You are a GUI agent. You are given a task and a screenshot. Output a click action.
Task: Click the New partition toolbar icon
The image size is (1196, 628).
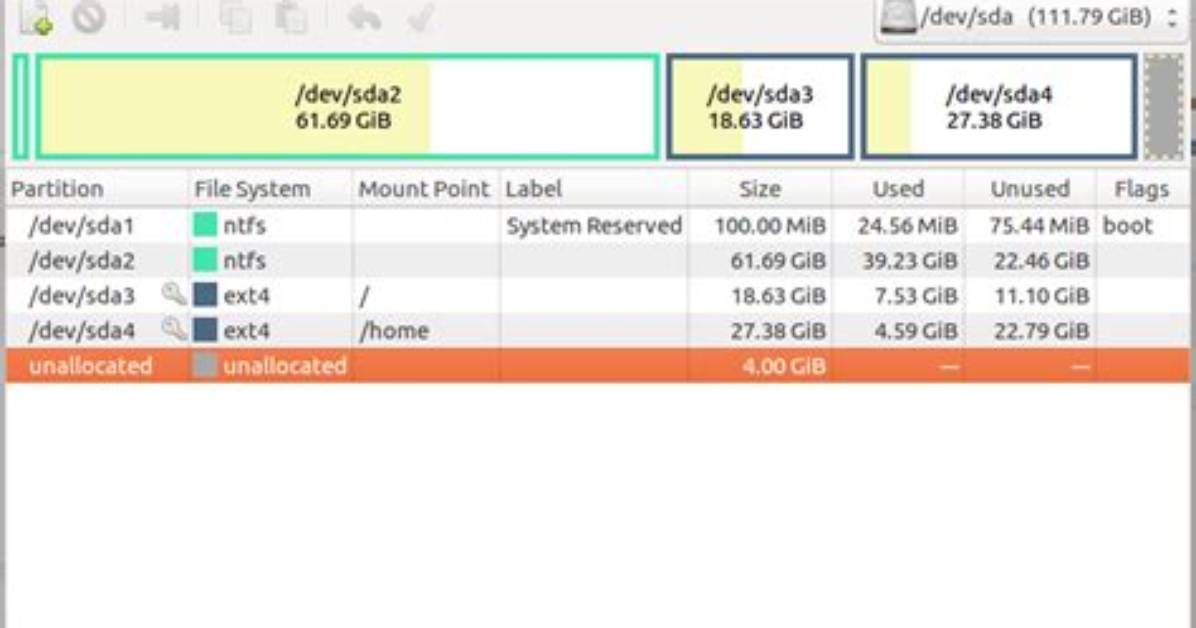(35, 17)
